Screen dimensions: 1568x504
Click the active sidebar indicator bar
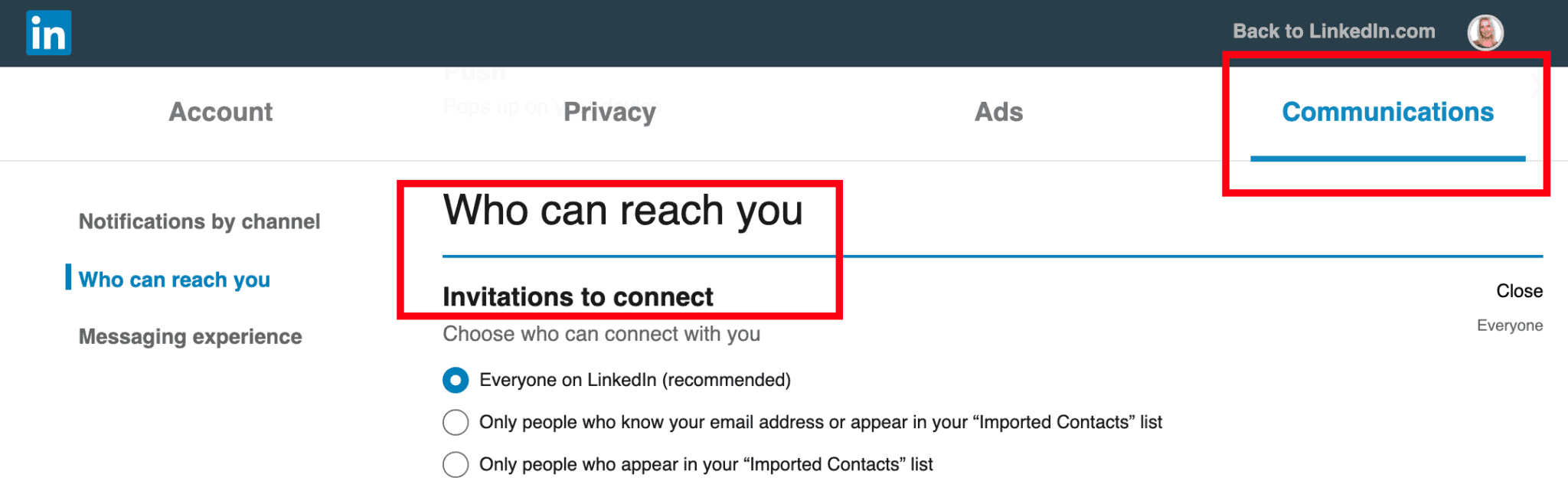(69, 279)
